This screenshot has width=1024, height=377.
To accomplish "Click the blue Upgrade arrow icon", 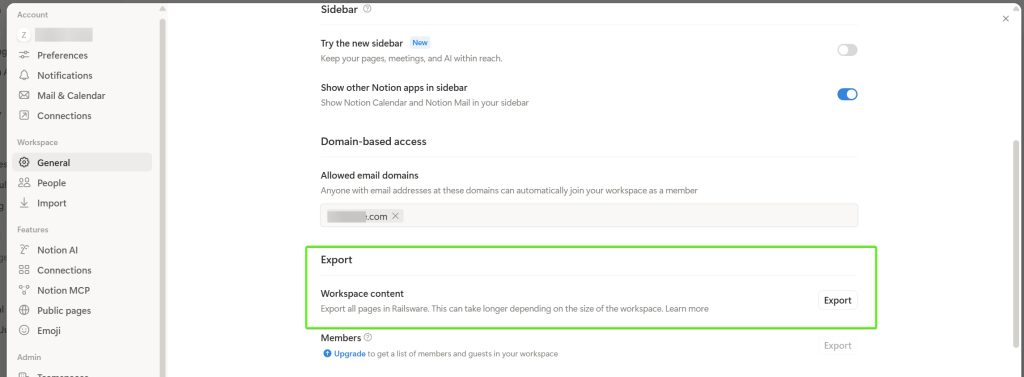I will [327, 353].
